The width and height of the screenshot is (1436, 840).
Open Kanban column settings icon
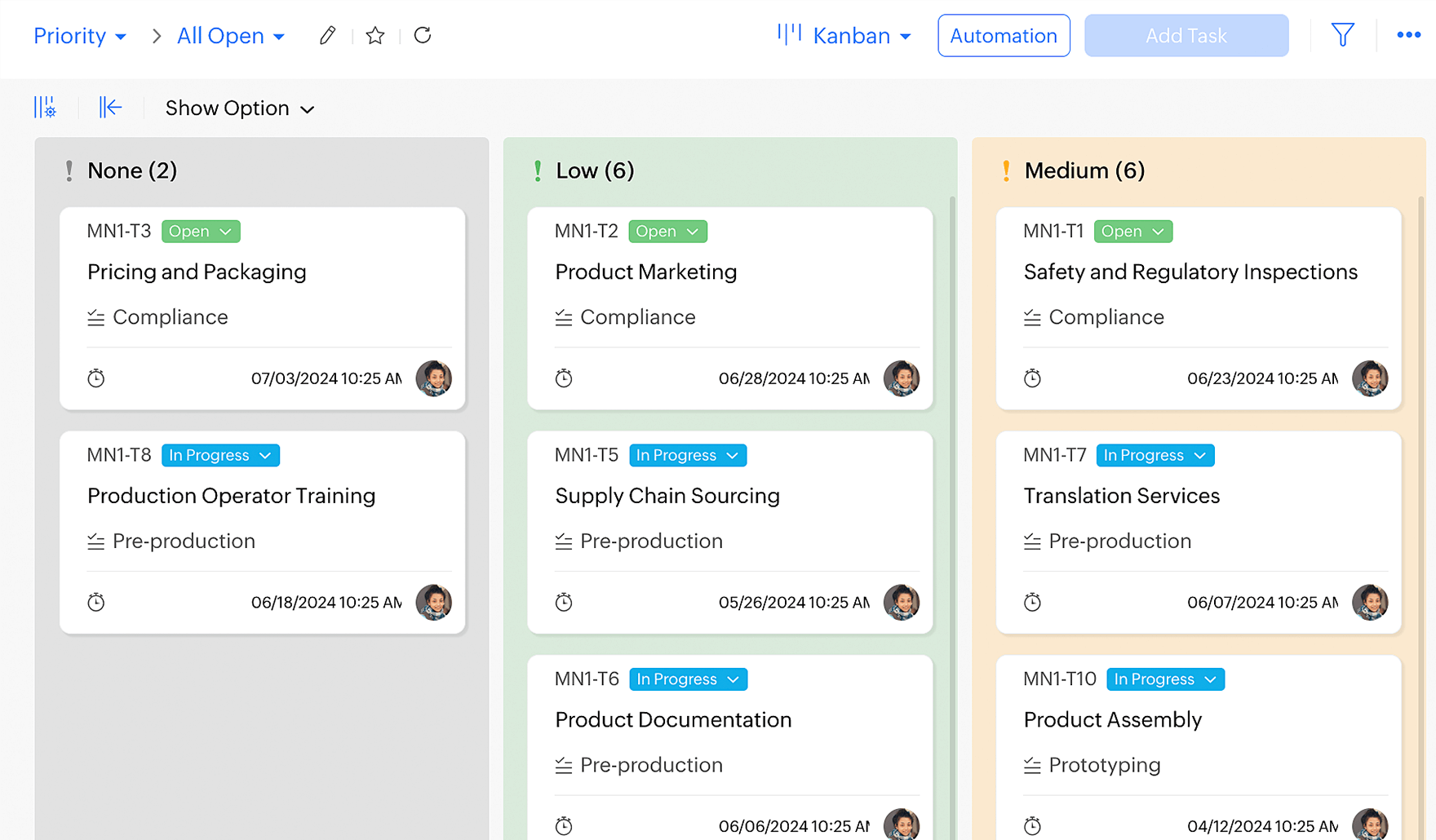click(x=45, y=108)
